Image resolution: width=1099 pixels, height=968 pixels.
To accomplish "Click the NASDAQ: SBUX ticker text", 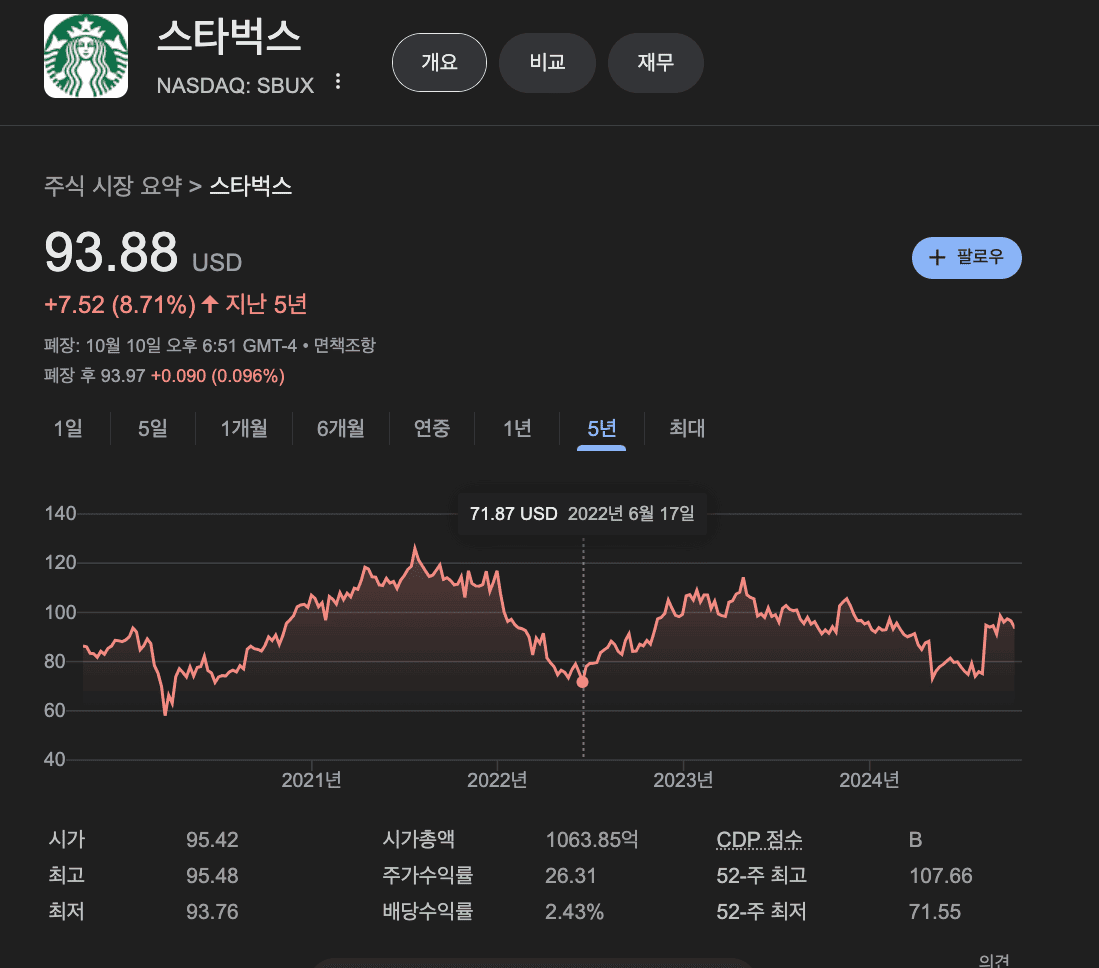I will click(x=235, y=86).
